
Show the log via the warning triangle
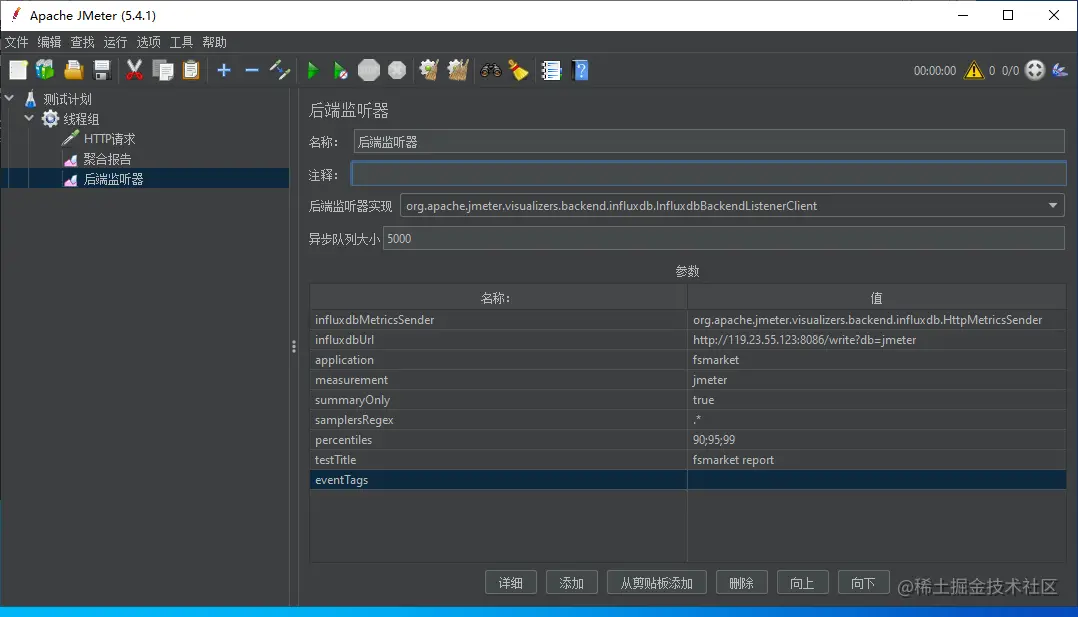click(974, 70)
